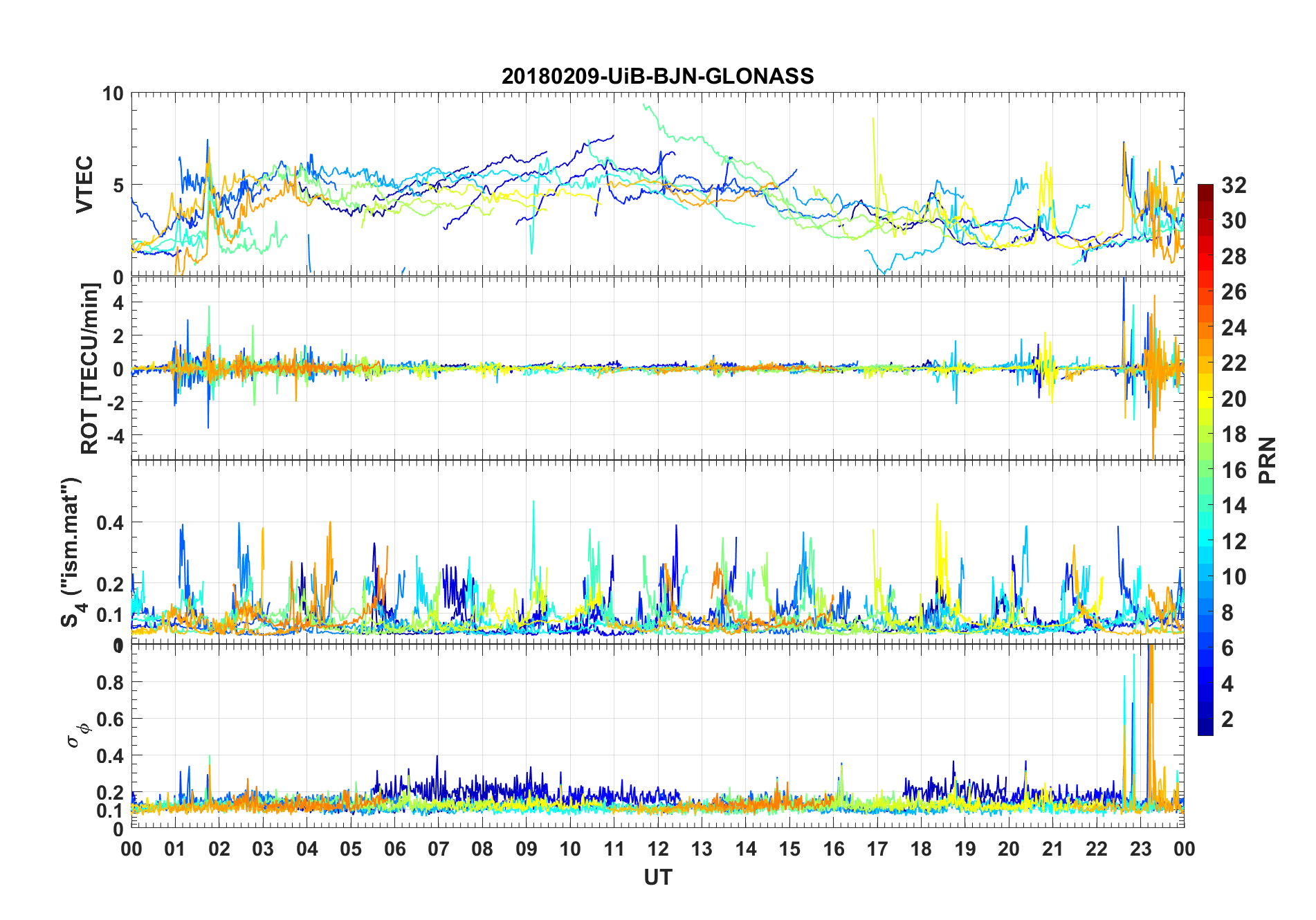Click the "PRN" colorbar label

coord(1268,460)
